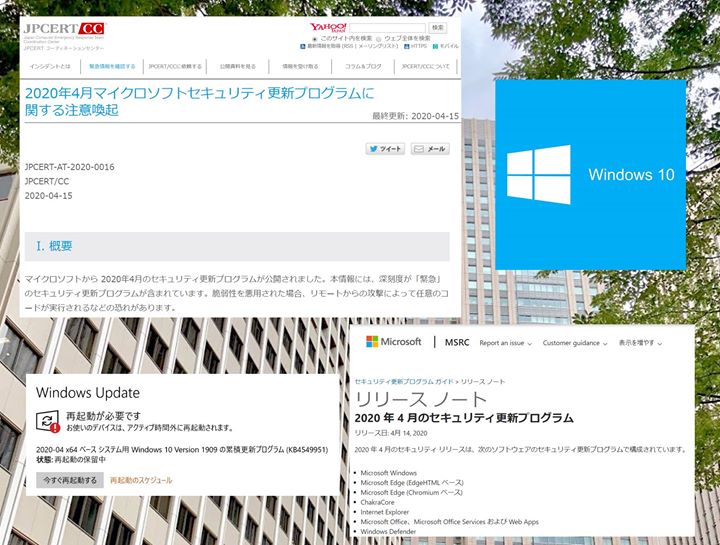
Task: Open the セキュリティ更新プログラム ガイド breadcrumb link
Action: tap(404, 382)
